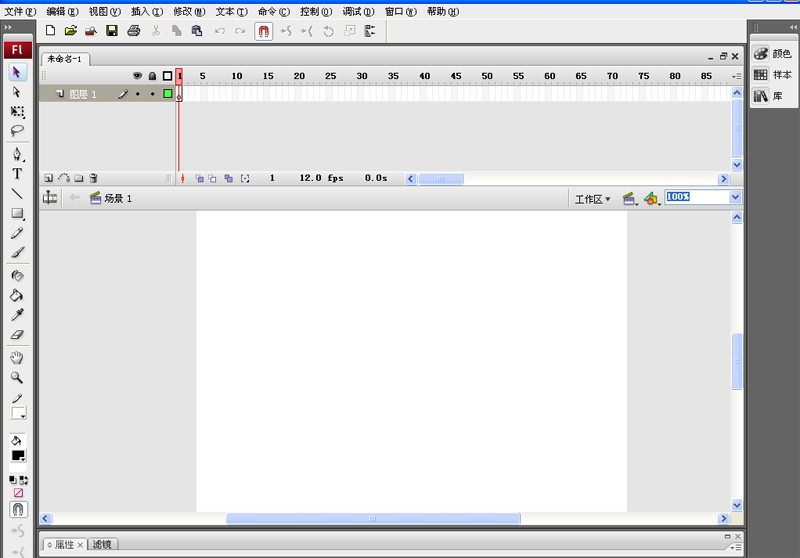The width and height of the screenshot is (800, 558).
Task: Toggle lock dot for 图层 1
Action: pyautogui.click(x=153, y=94)
